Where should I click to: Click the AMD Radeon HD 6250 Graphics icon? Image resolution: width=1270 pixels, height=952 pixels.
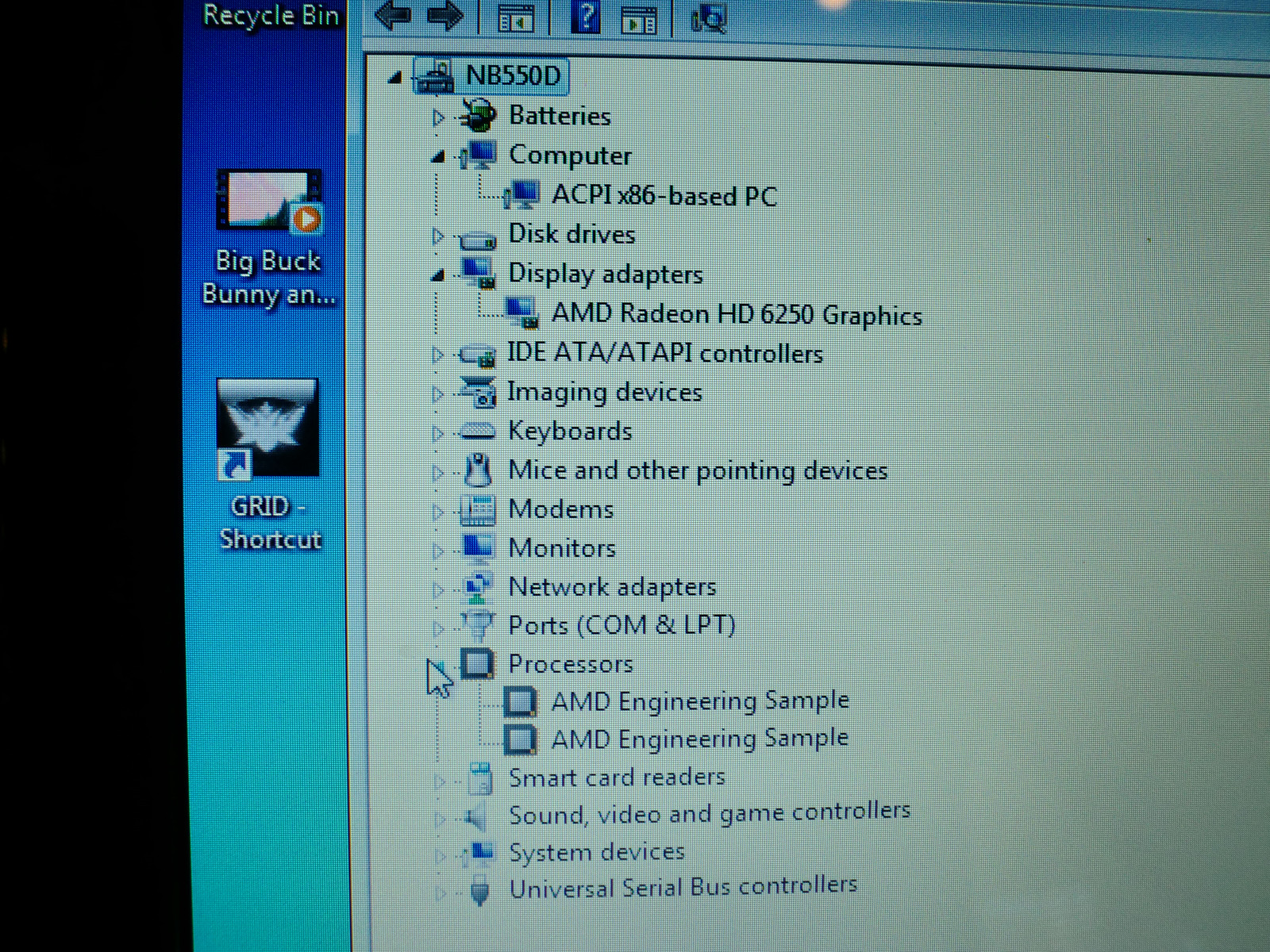[x=521, y=313]
